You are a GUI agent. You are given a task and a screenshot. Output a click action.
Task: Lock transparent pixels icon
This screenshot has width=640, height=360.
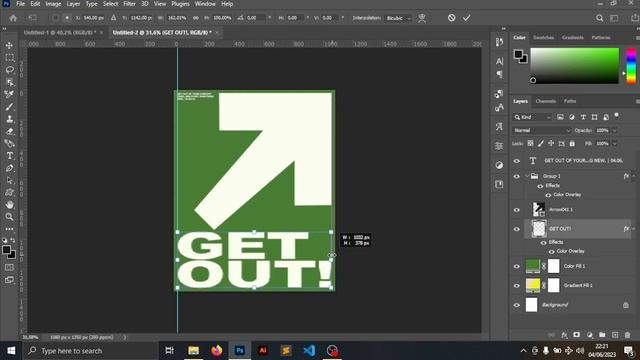(530, 143)
